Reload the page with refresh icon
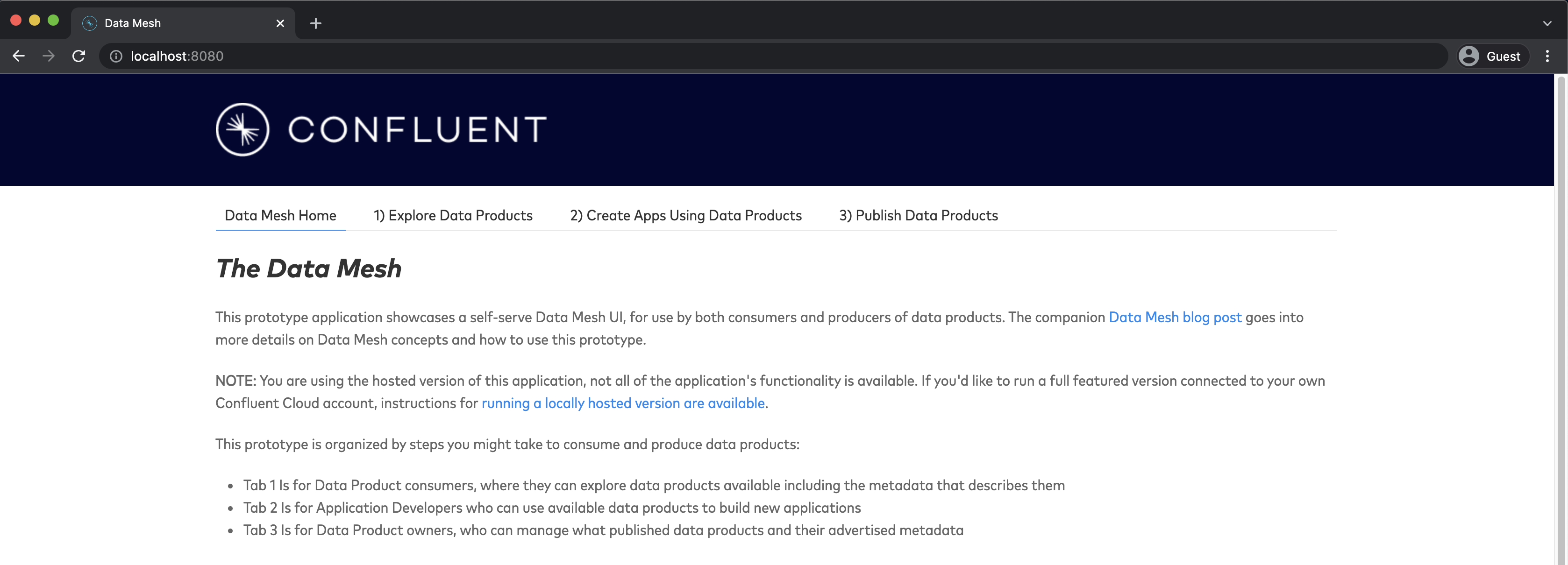 (x=78, y=56)
